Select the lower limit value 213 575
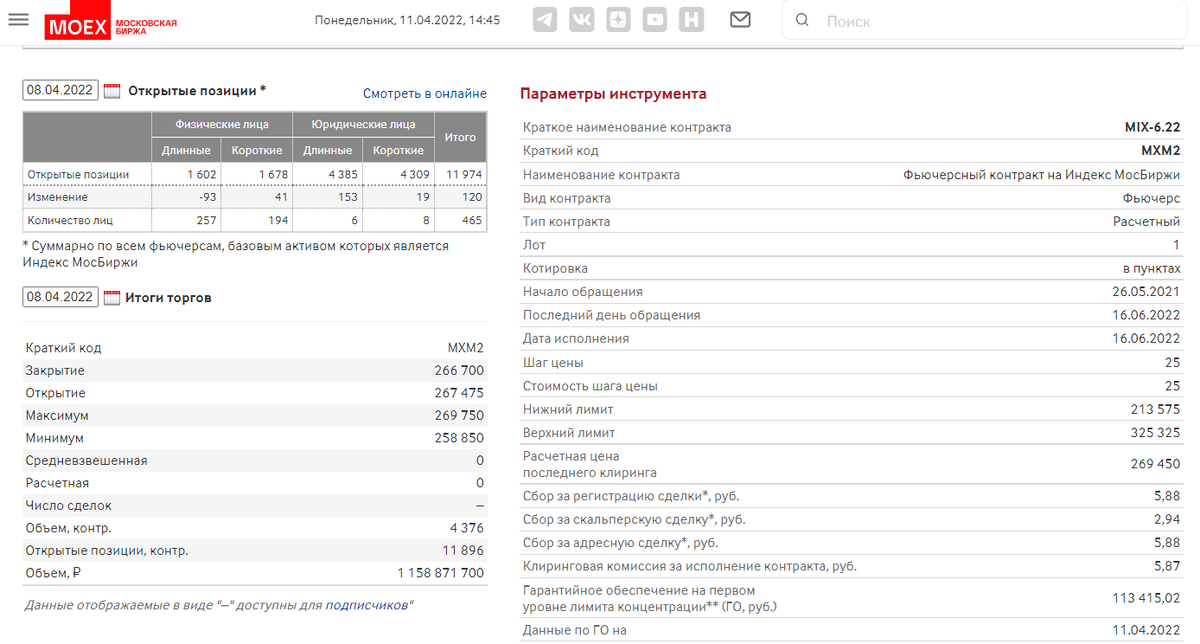 pyautogui.click(x=1156, y=409)
